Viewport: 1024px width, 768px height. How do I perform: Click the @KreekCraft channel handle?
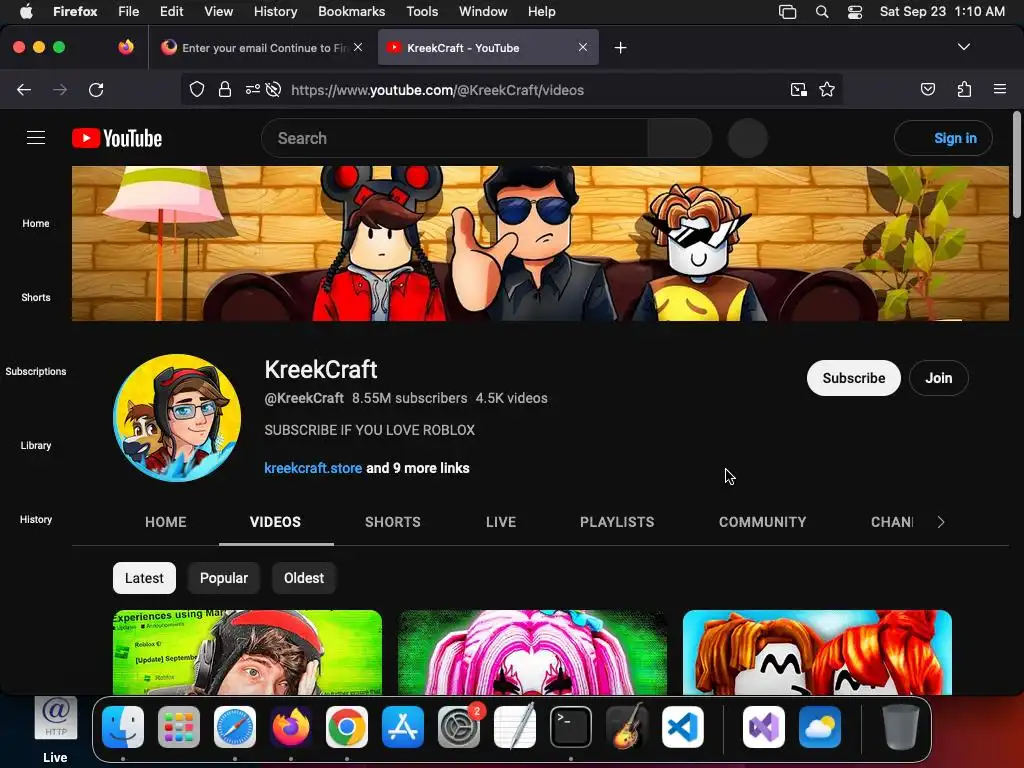point(304,398)
